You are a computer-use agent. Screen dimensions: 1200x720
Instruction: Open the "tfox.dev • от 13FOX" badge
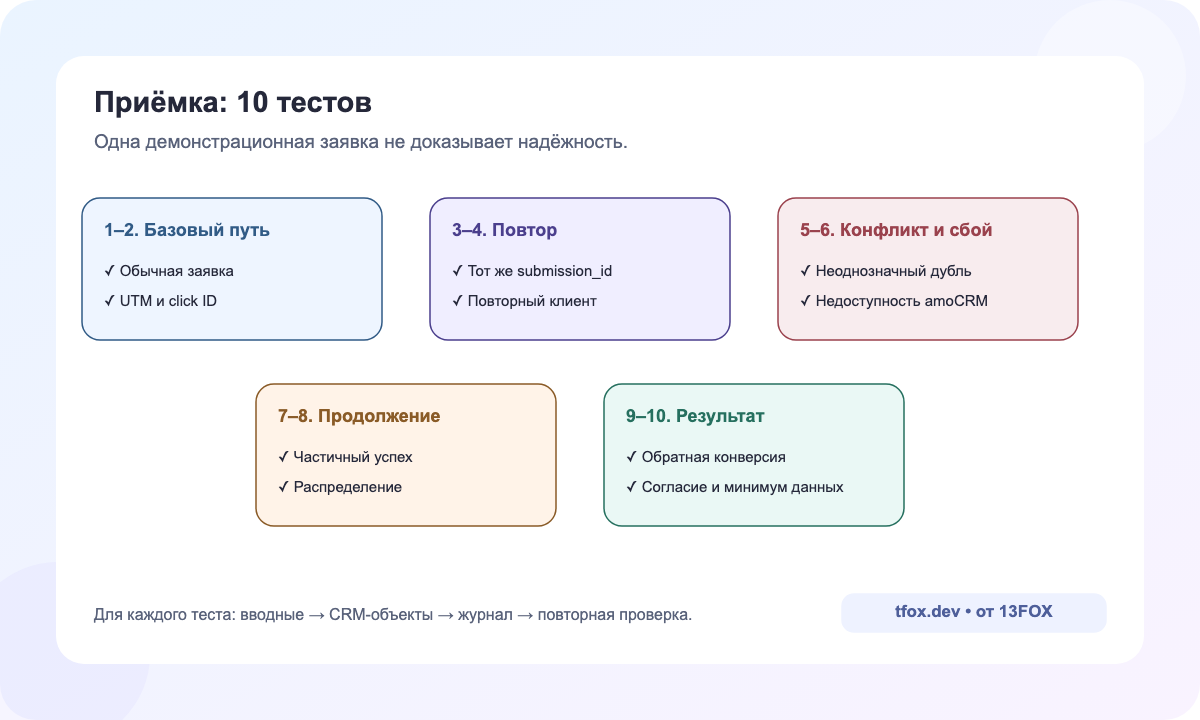(x=974, y=613)
